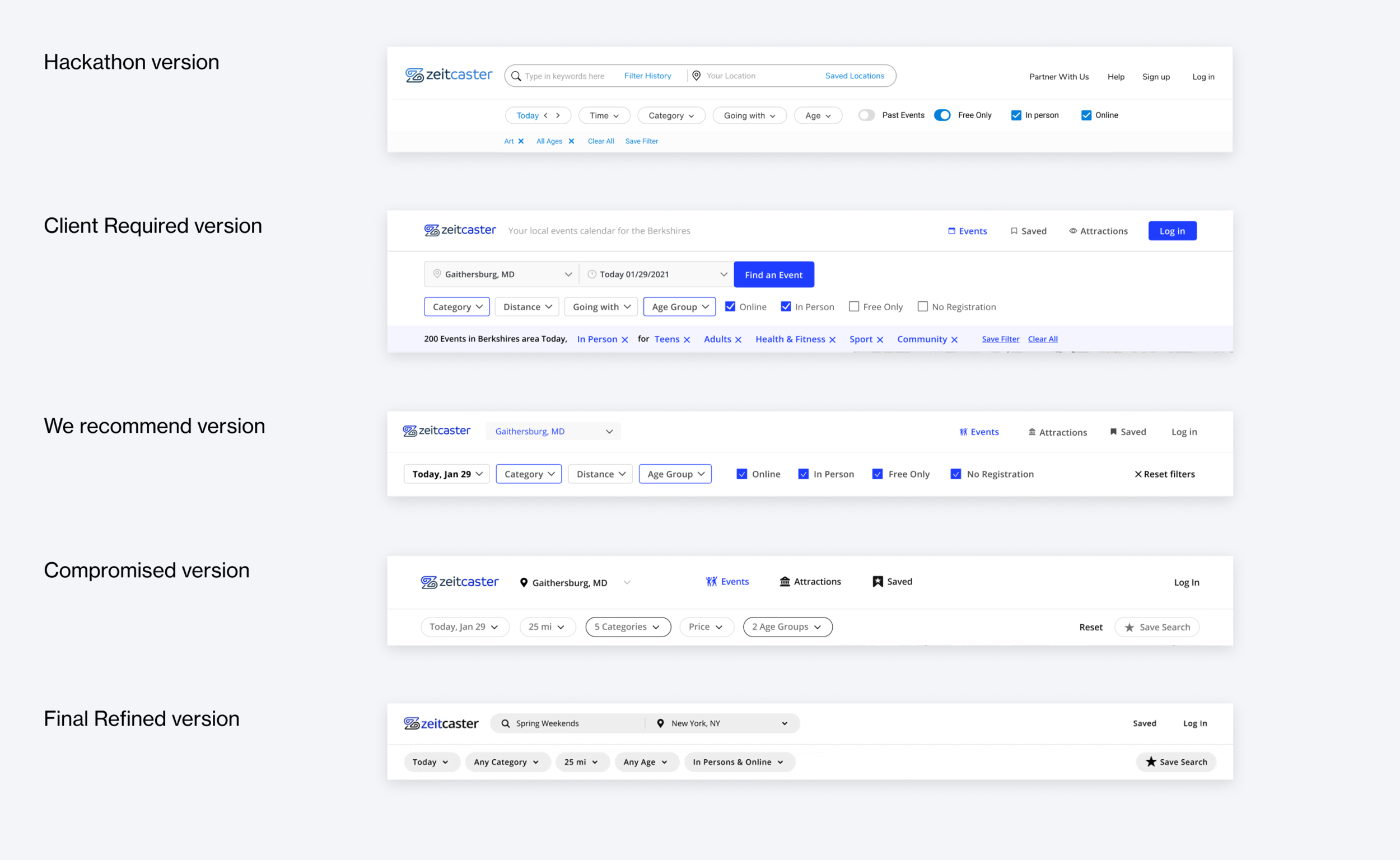Click the clock icon beside Today 01/29/2021
The image size is (1400, 860).
tap(591, 274)
